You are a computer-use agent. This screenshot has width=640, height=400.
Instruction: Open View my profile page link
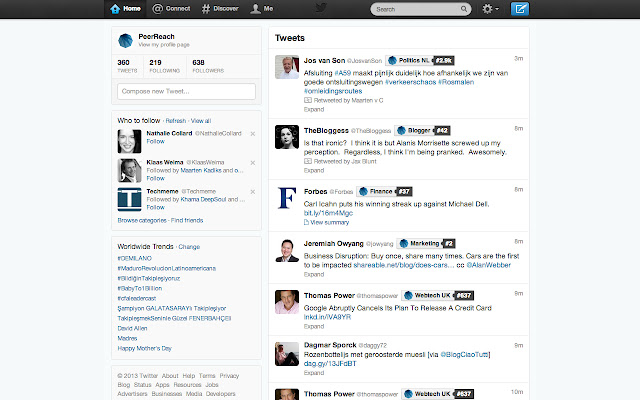coord(164,44)
